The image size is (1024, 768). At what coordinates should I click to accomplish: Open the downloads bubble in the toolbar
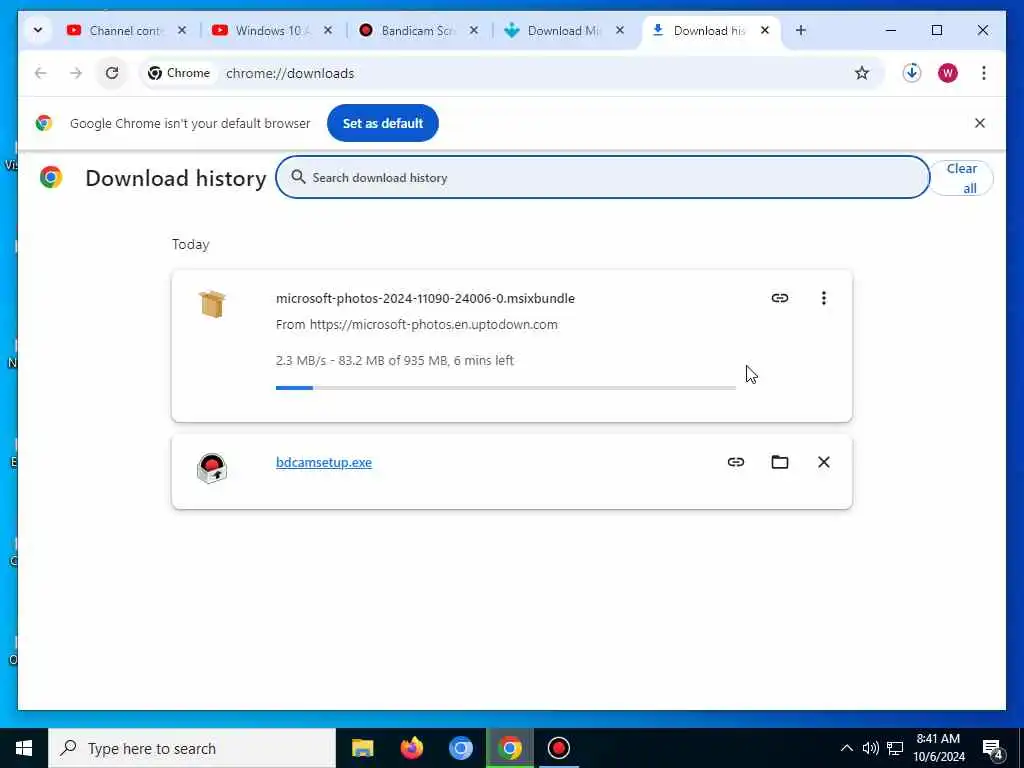(x=912, y=72)
